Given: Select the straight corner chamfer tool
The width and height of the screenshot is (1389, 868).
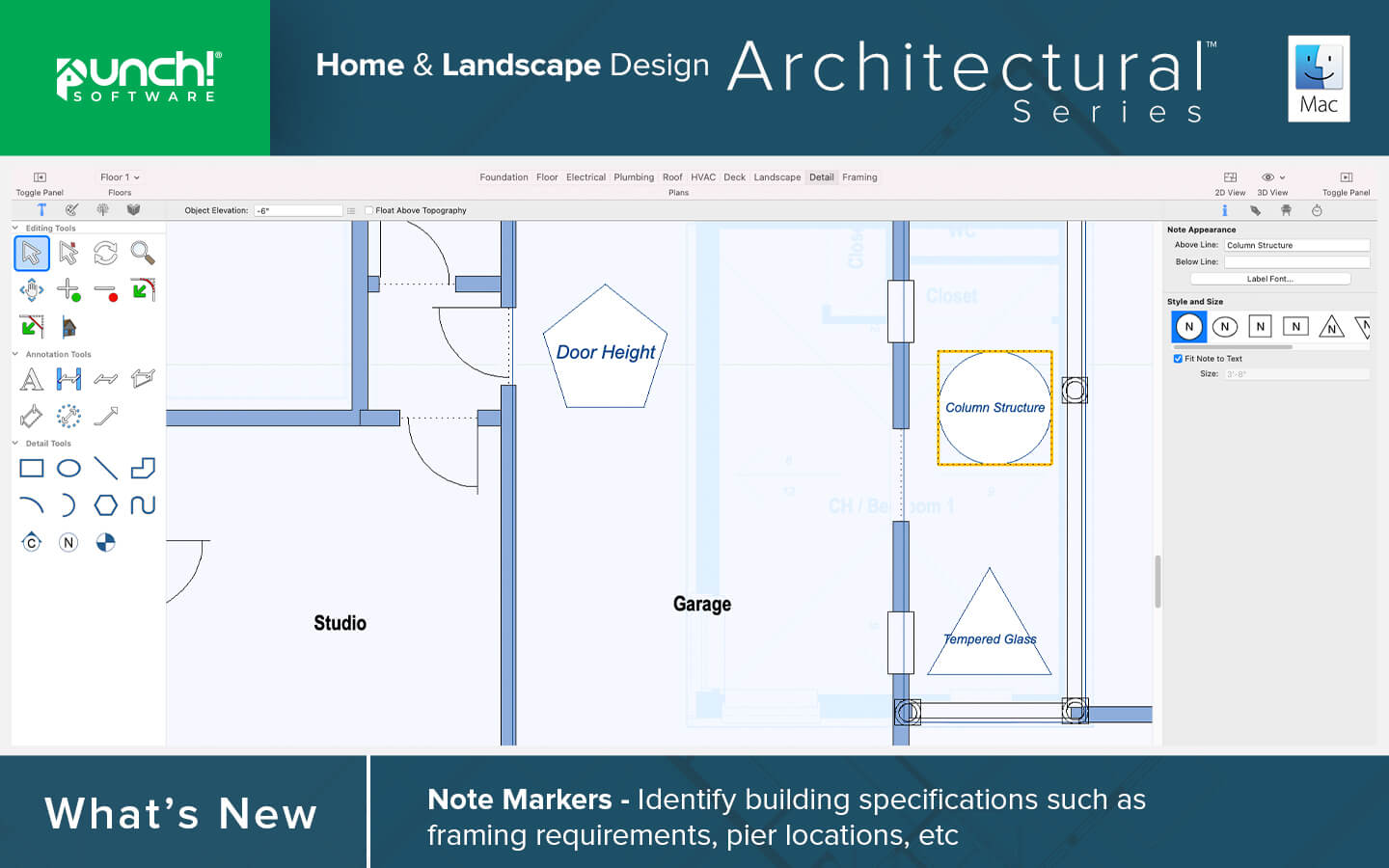Looking at the screenshot, I should click(32, 326).
